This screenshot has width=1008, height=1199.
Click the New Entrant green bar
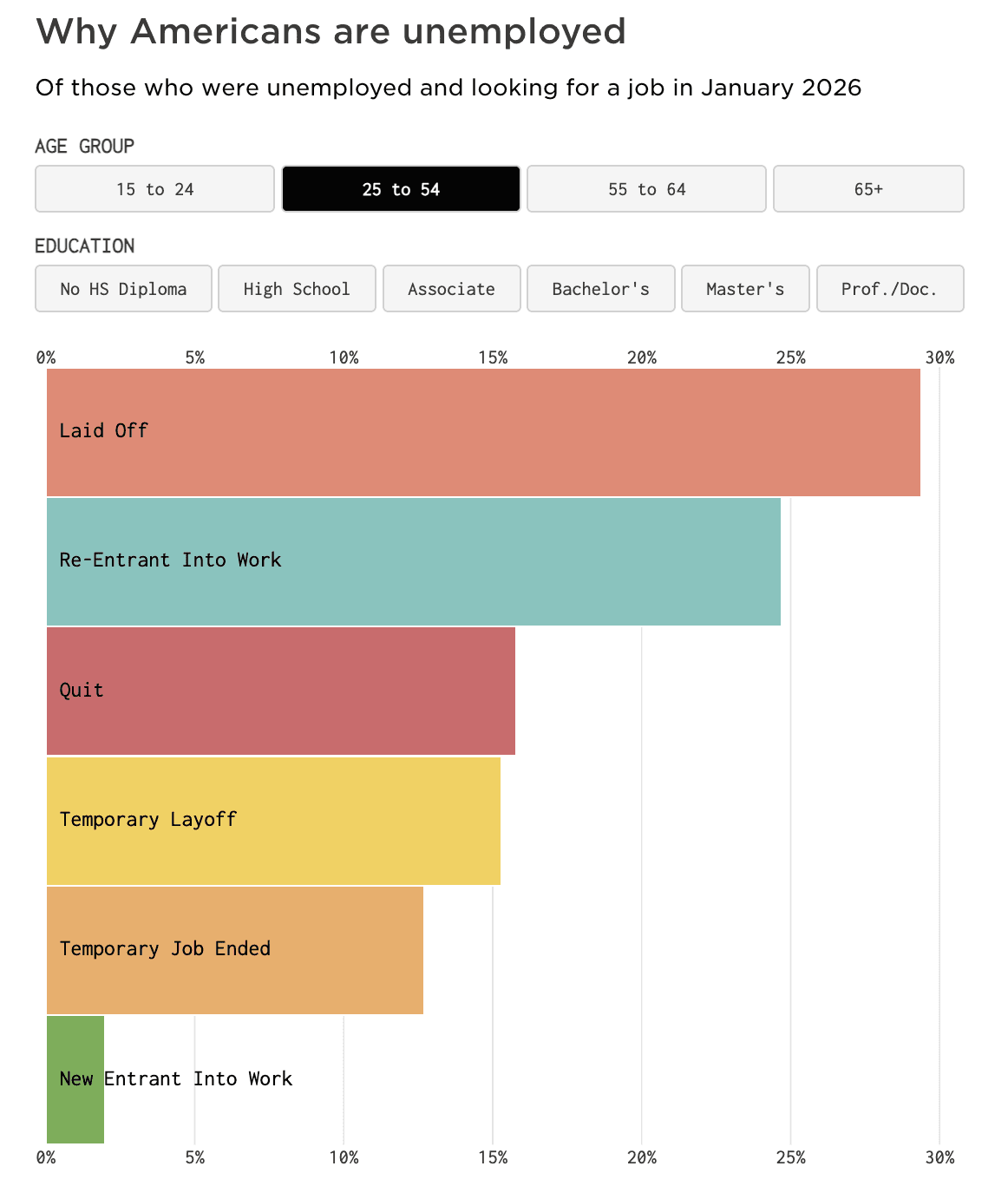(75, 1079)
